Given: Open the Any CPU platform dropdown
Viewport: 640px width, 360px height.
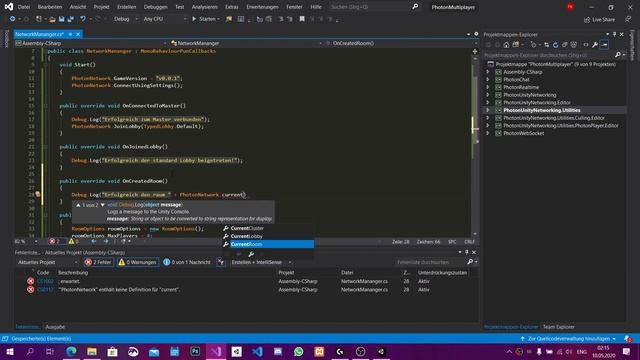Looking at the screenshot, I should 164,19.
